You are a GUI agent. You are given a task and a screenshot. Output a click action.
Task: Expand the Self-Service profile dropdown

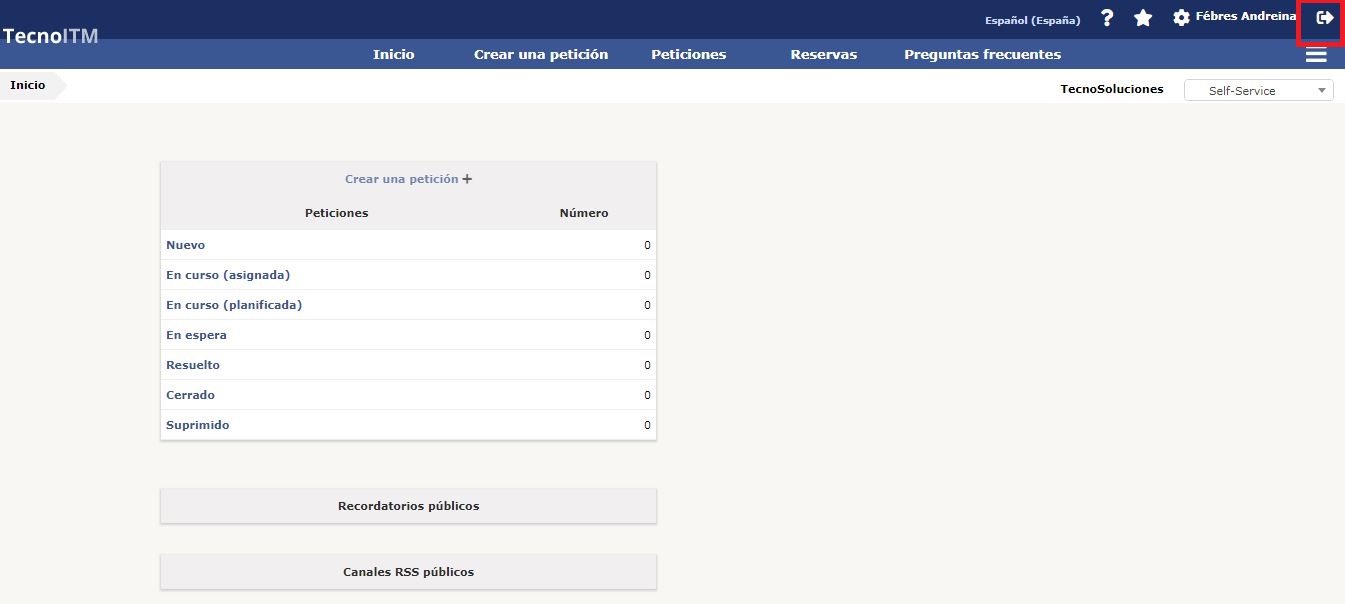coord(1258,91)
